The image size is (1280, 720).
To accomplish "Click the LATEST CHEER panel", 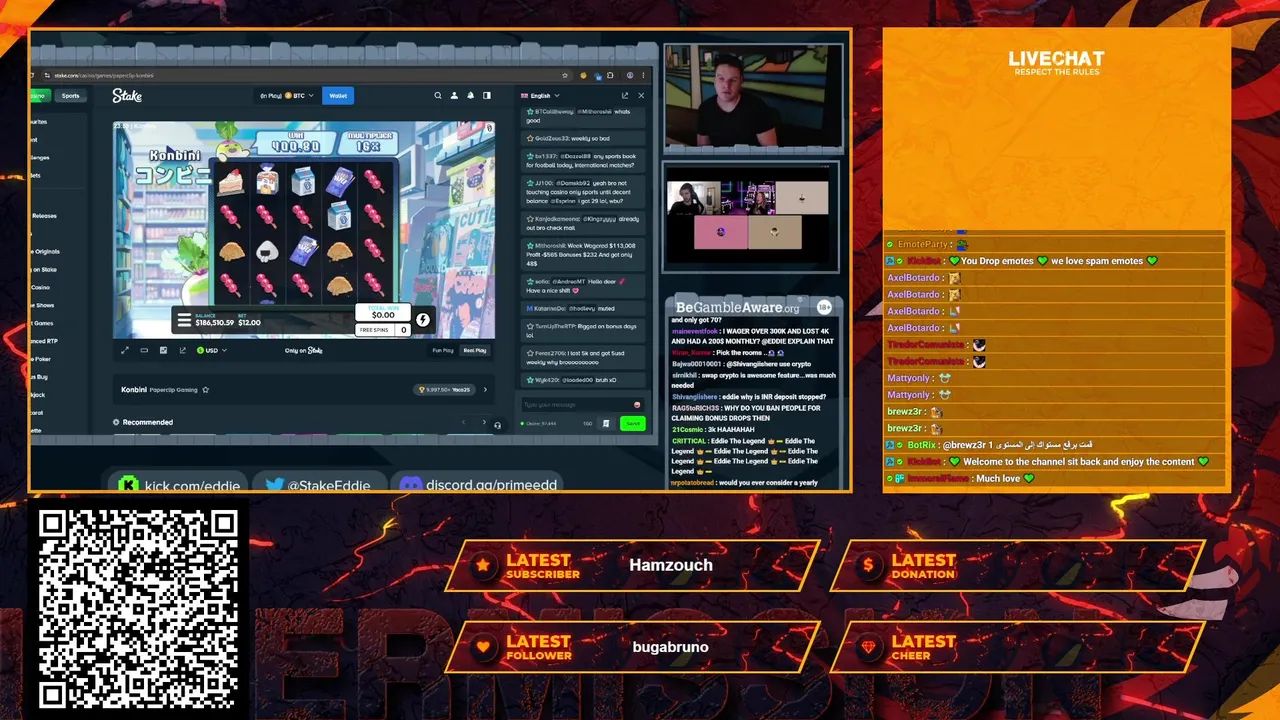I will pyautogui.click(x=1020, y=648).
